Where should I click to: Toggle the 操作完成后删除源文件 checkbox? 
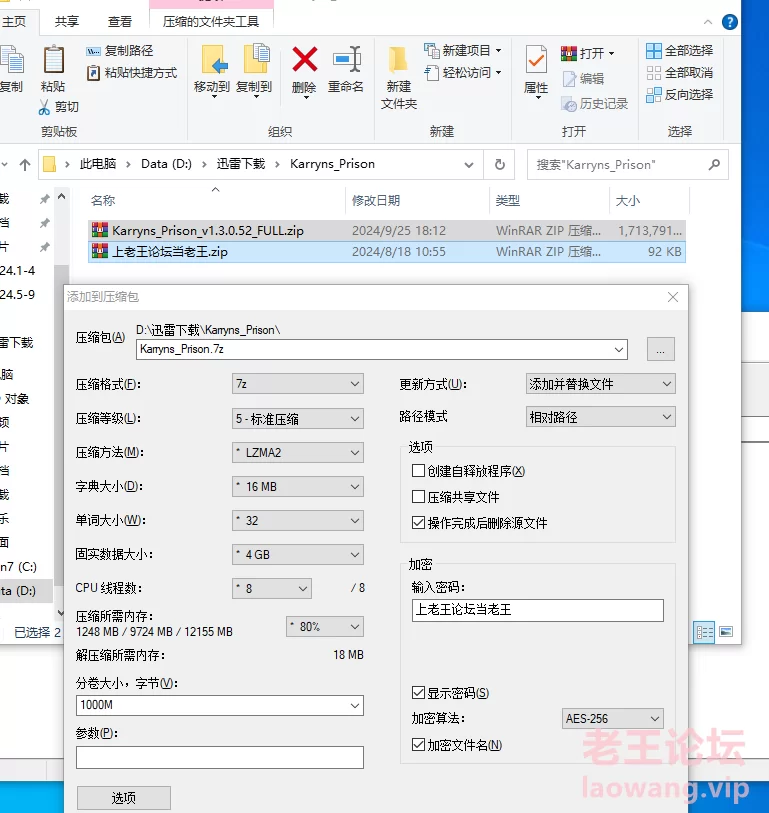(419, 523)
